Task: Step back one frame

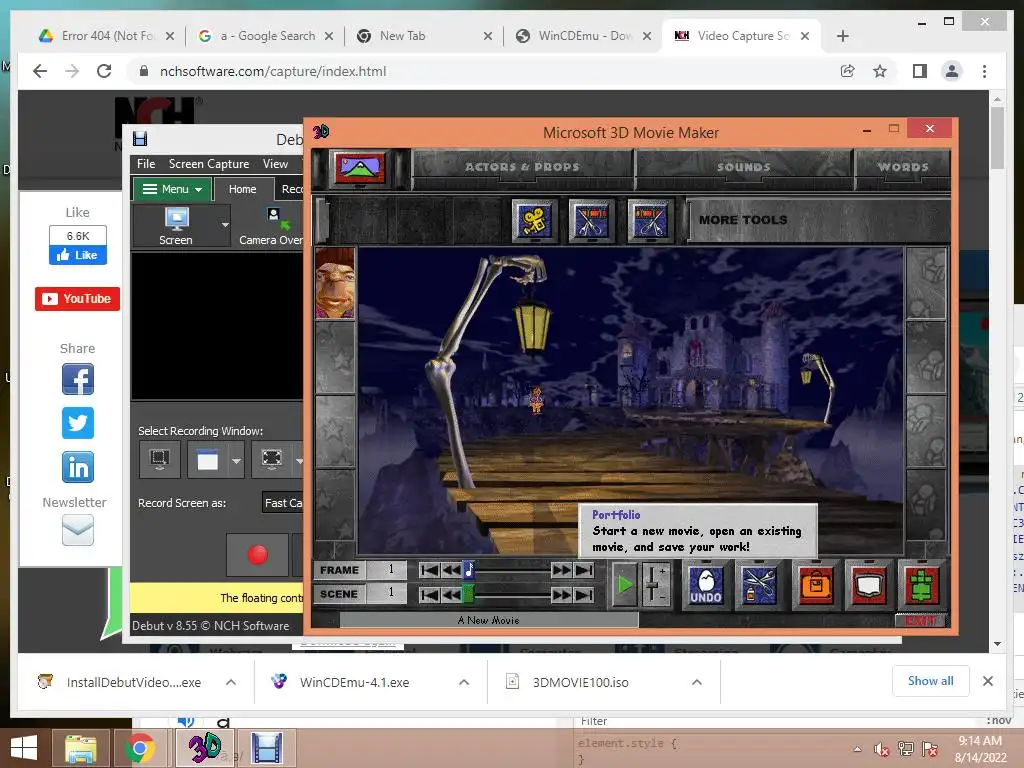Action: pos(451,570)
